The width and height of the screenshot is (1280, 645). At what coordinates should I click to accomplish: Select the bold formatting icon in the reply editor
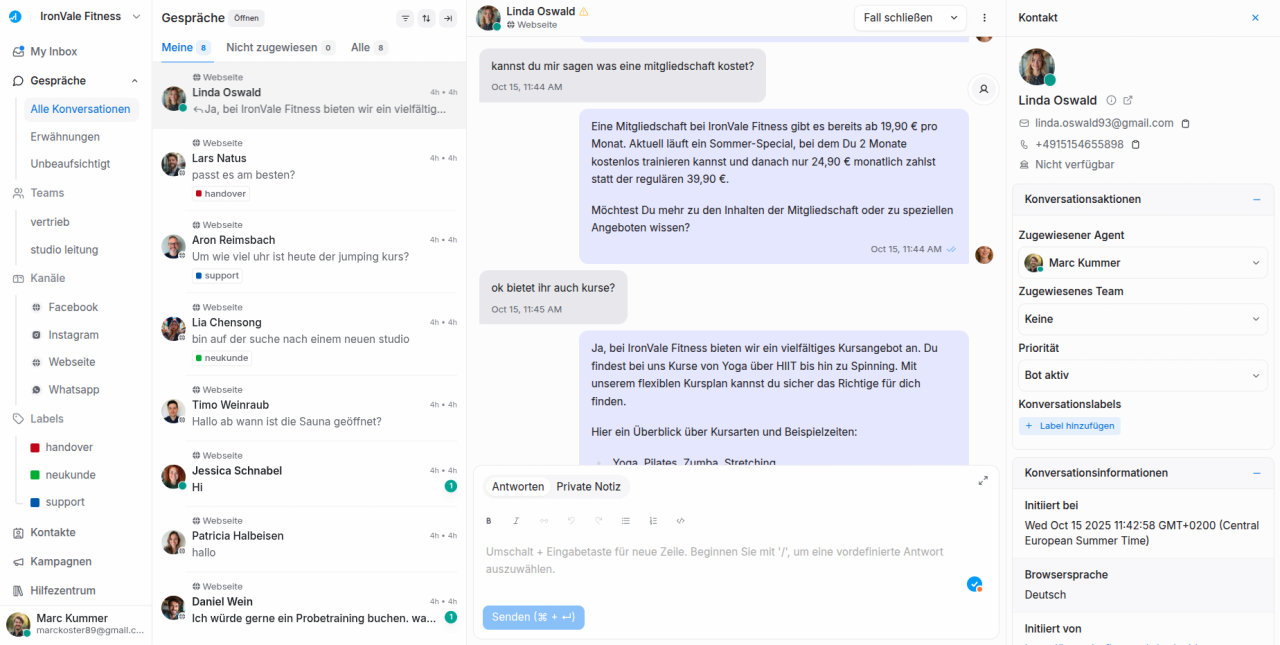click(489, 520)
